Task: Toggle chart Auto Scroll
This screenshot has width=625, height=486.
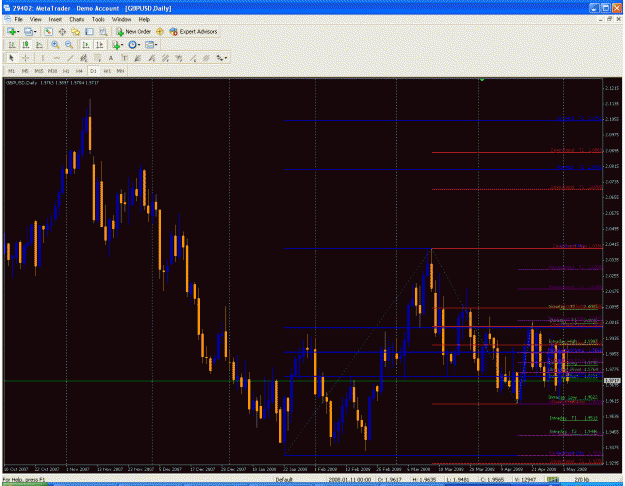Action: tap(85, 45)
